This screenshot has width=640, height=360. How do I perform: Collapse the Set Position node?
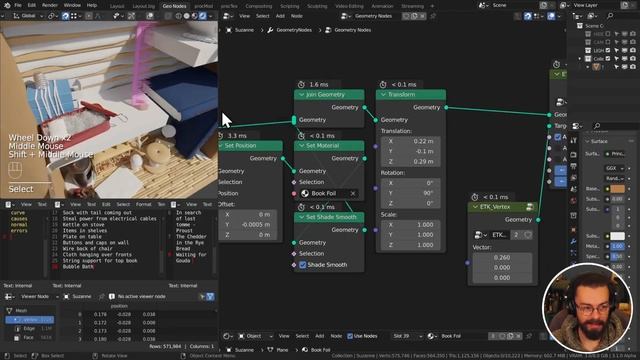click(x=221, y=146)
